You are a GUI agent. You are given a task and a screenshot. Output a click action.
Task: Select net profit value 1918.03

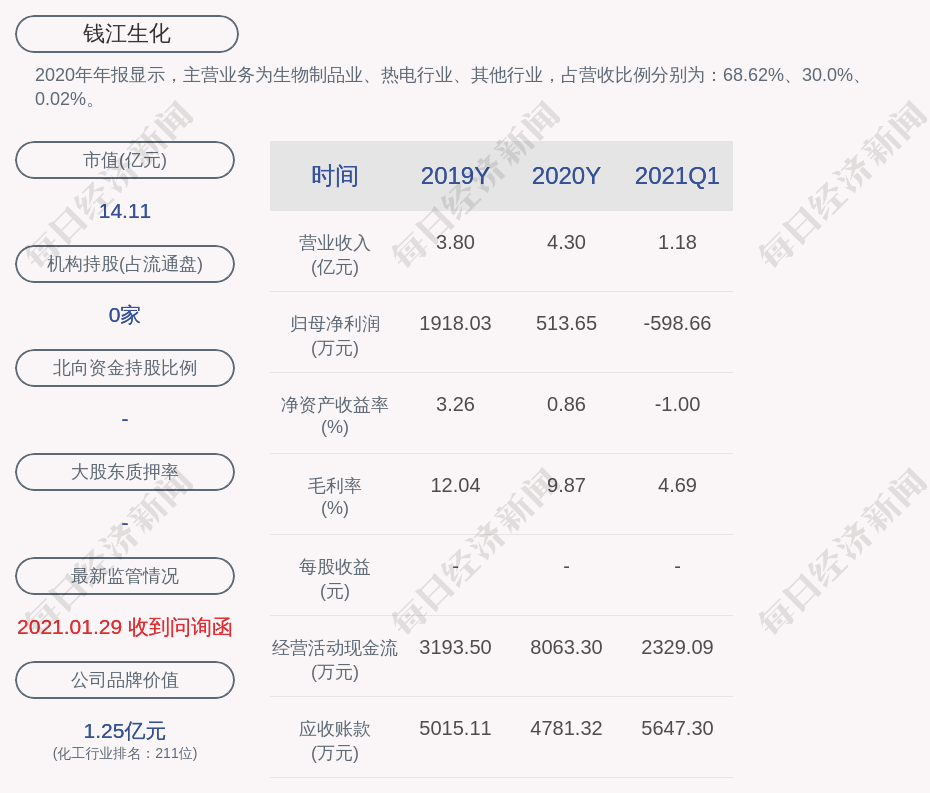click(456, 323)
